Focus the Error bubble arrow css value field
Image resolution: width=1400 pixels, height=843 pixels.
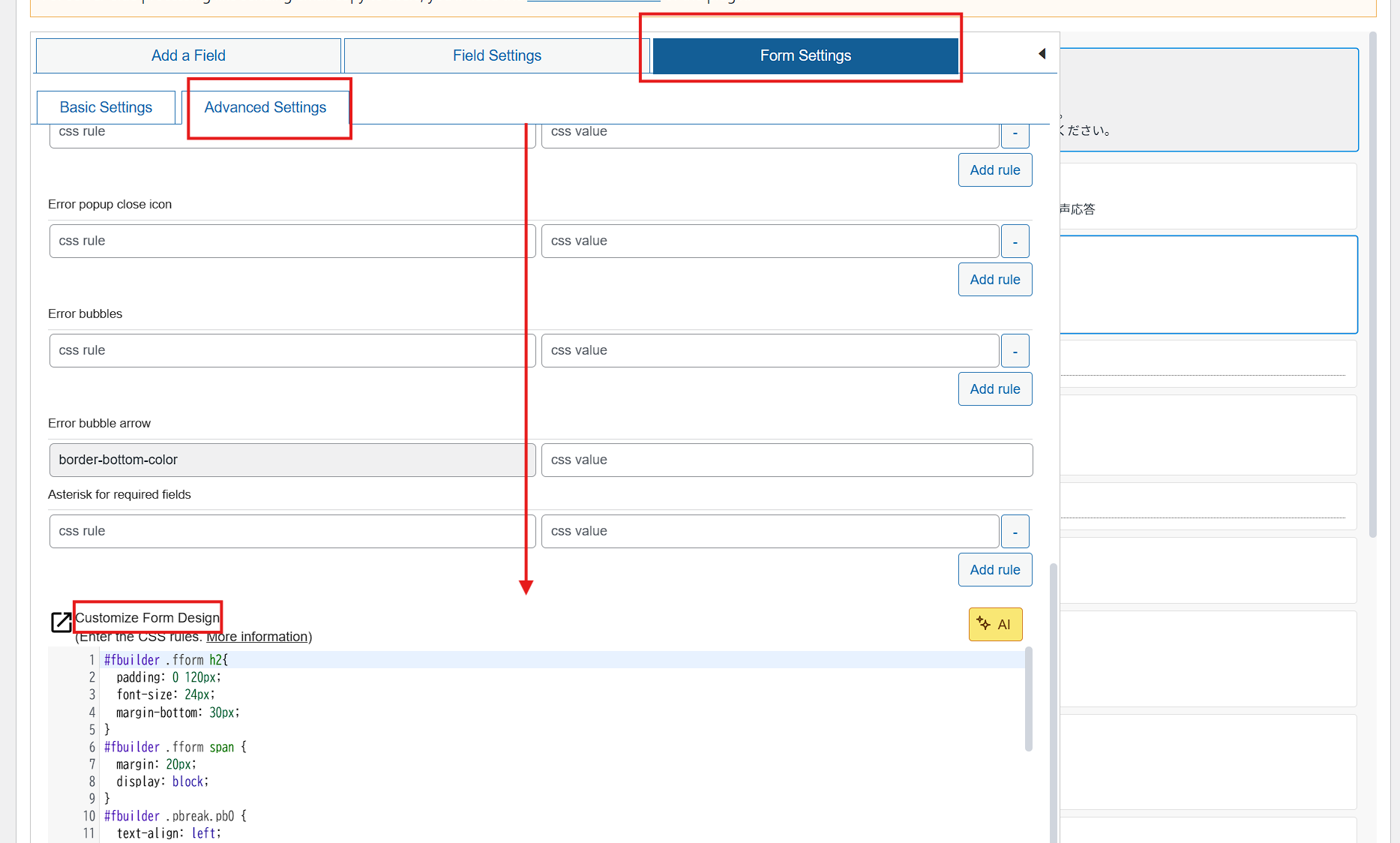click(x=786, y=460)
